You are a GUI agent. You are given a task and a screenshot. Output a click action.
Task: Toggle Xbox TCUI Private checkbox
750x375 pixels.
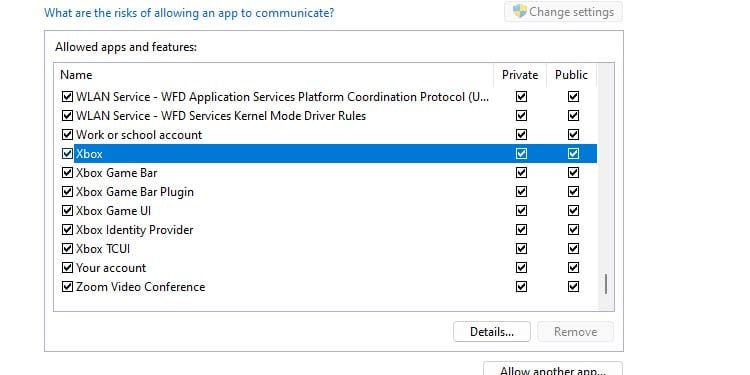pyautogui.click(x=521, y=249)
